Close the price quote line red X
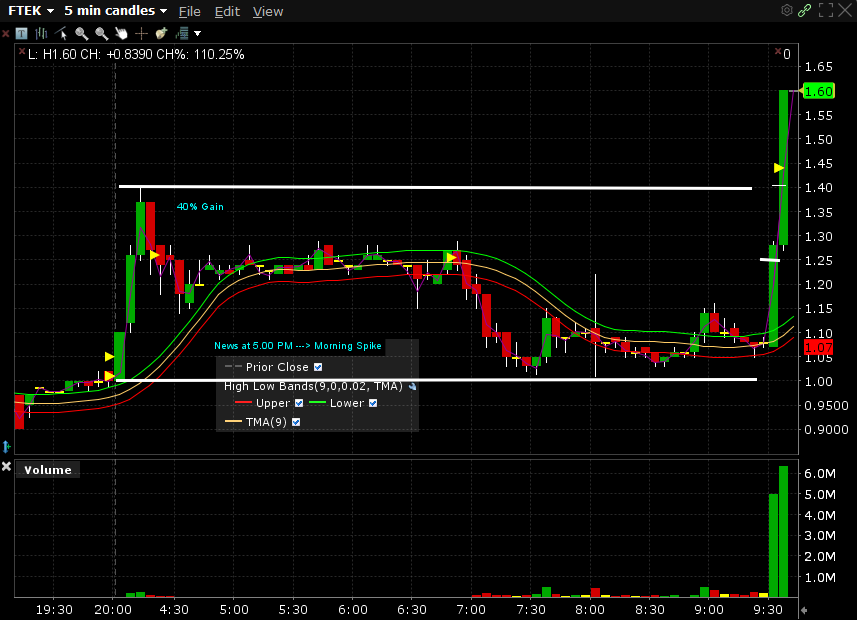Viewport: 857px width, 620px height. (22, 51)
